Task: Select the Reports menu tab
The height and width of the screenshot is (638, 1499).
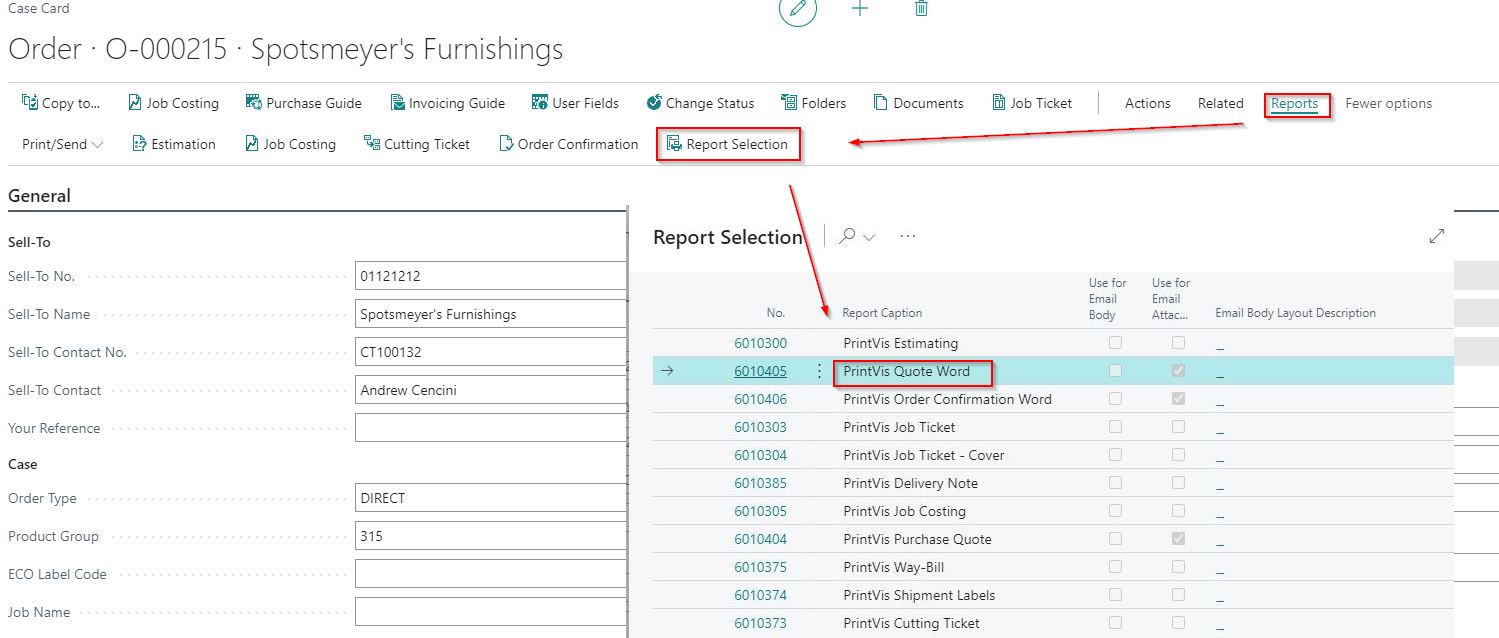Action: [1295, 103]
